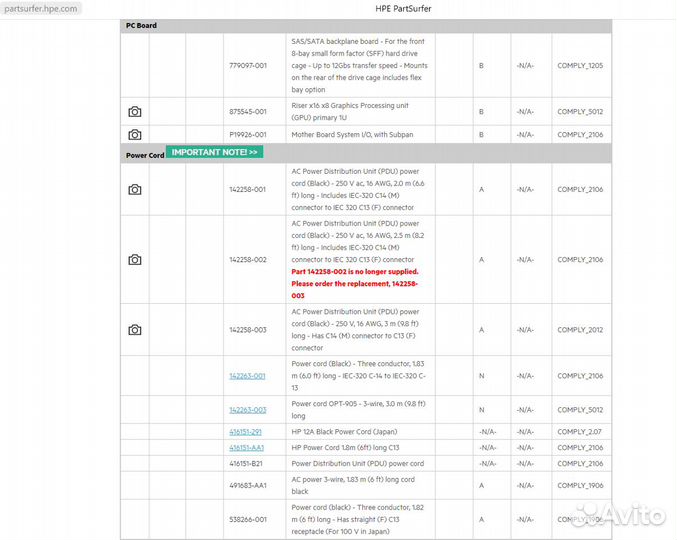Select the Power Cord section header

[145, 155]
